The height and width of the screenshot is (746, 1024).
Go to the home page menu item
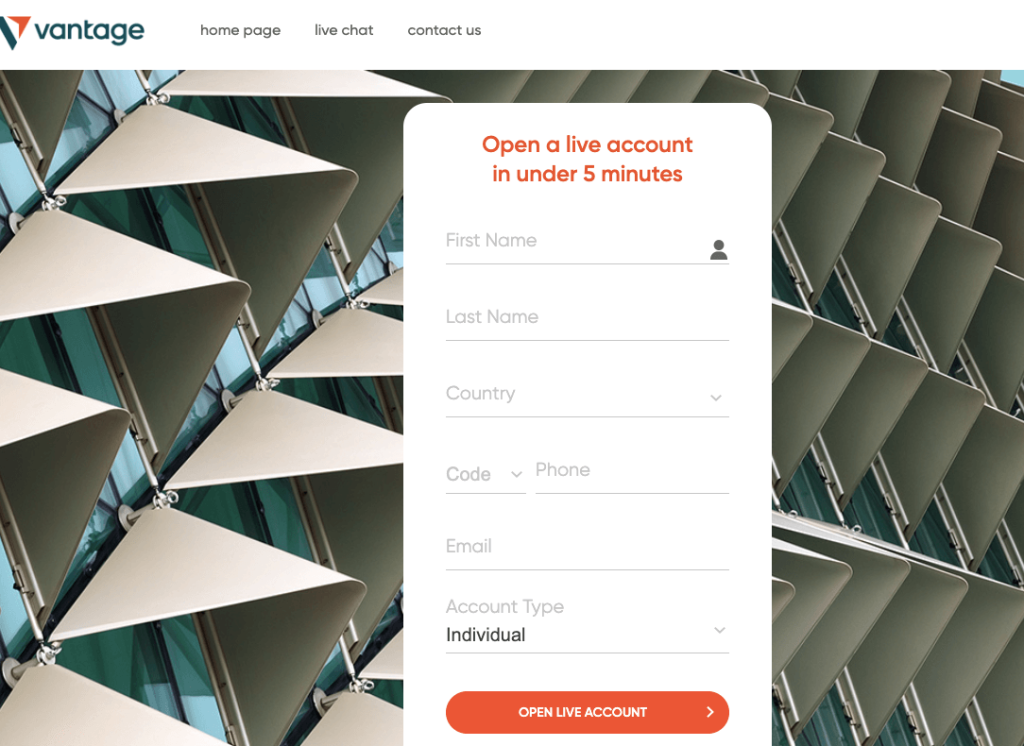coord(240,30)
